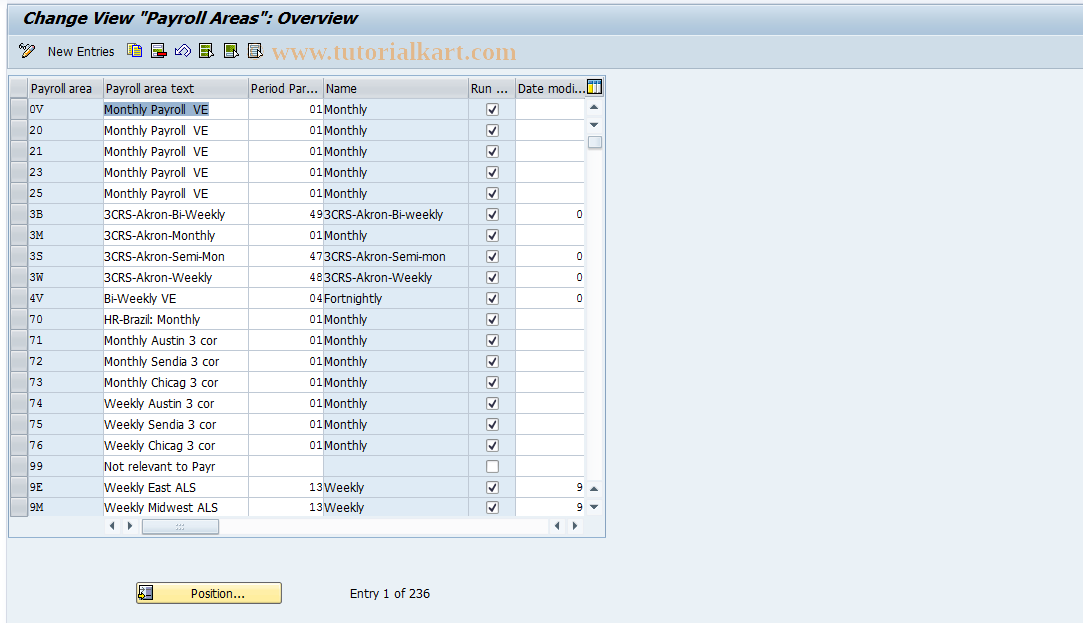Screen dimensions: 1083x623
Task: Toggle Run checkbox for payroll area 9E
Action: 492,487
